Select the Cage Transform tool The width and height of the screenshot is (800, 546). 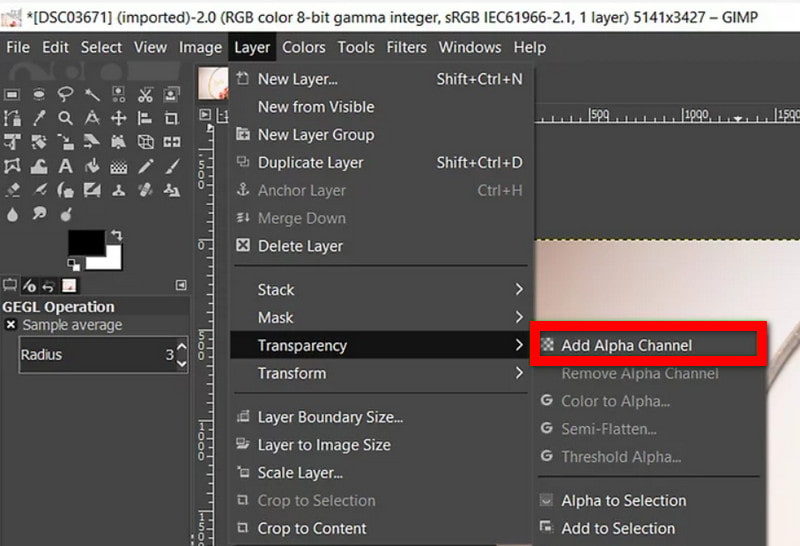[12, 166]
